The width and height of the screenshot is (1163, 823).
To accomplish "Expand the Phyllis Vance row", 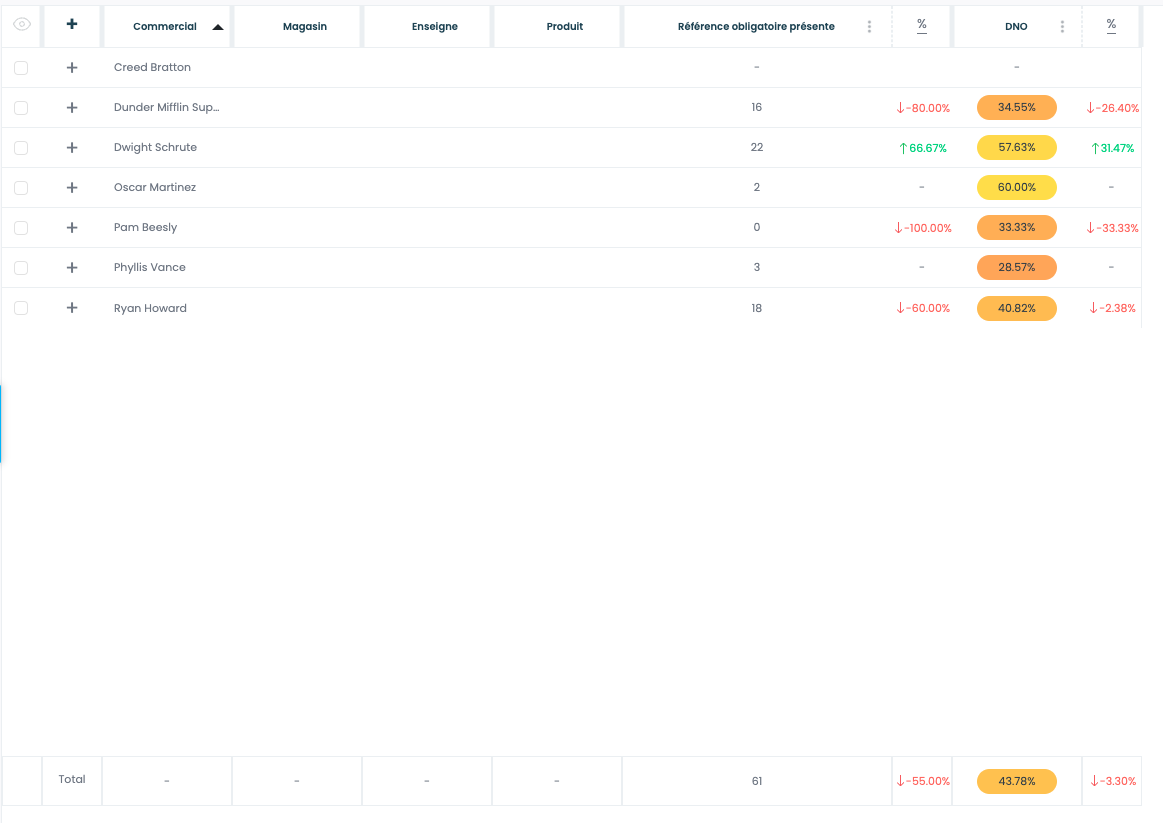I will [x=72, y=268].
